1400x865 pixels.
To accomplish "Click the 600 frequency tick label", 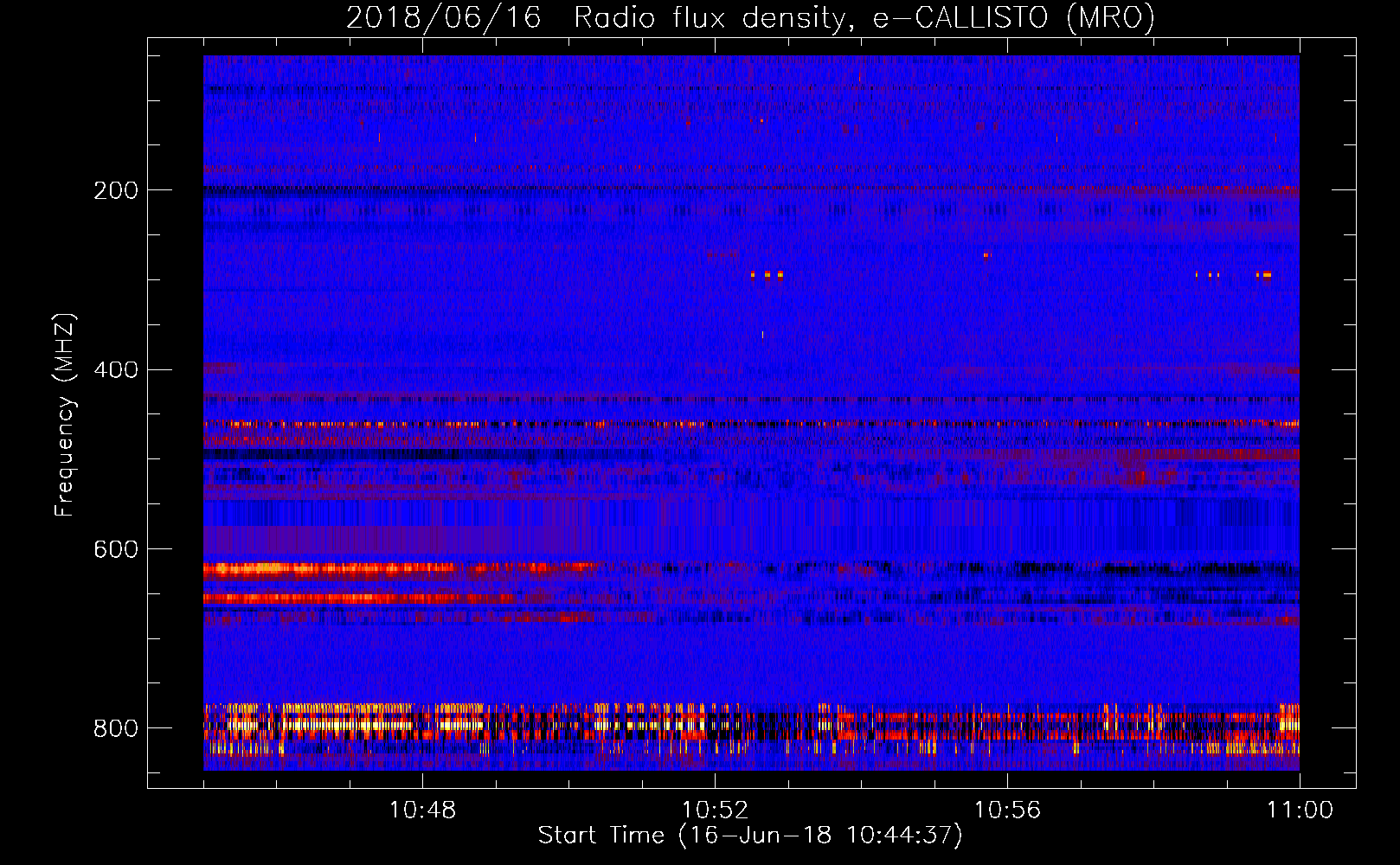I will click(115, 550).
